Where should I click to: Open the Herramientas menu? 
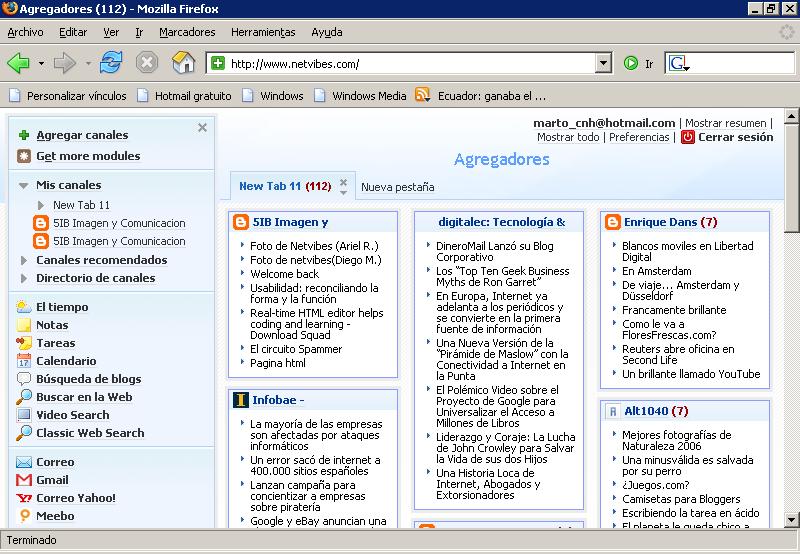263,32
